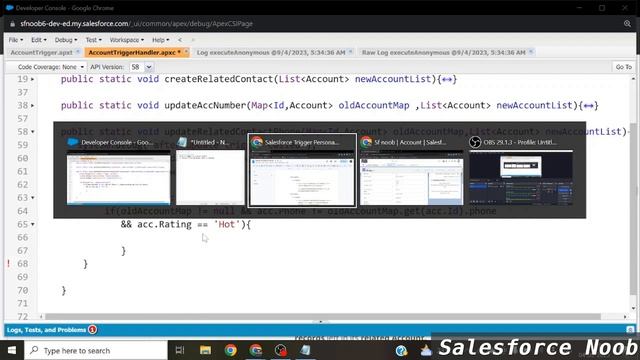Select Sf noob Account window thumbnail
This screenshot has height=360, width=640.
pyautogui.click(x=411, y=177)
